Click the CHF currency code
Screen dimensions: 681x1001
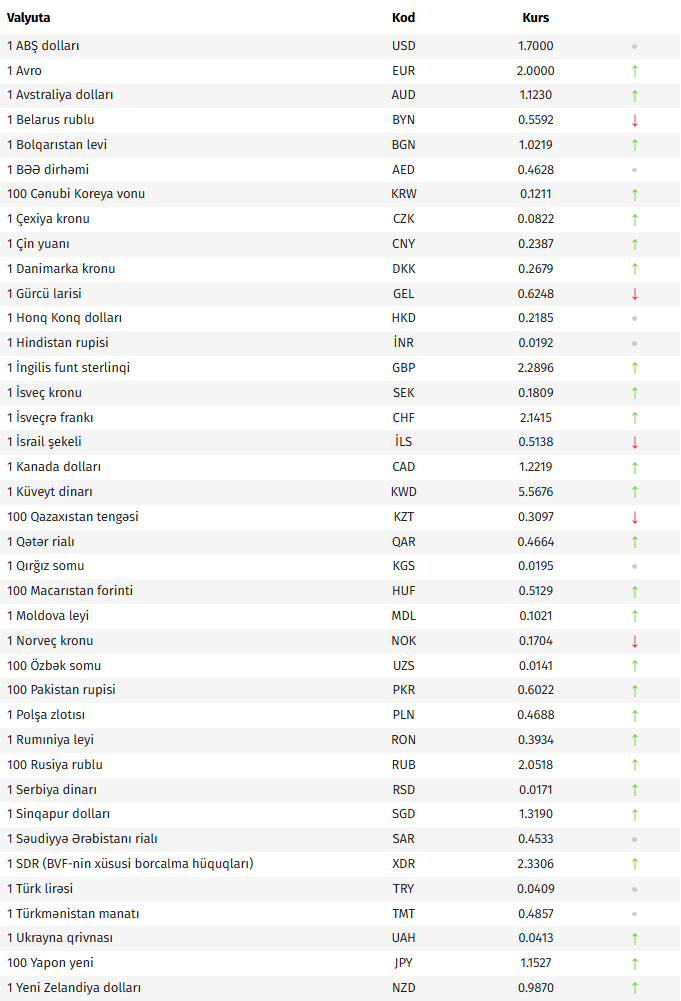[403, 418]
